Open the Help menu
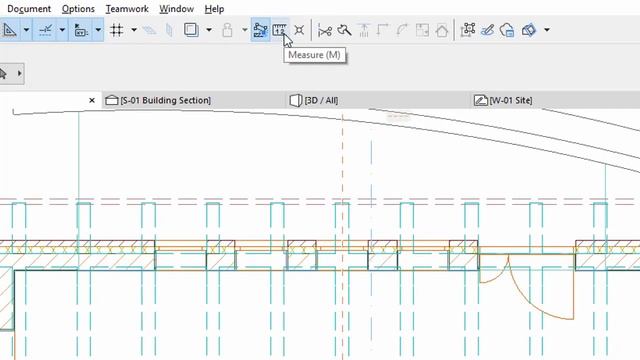Viewport: 640px width, 360px height. point(214,9)
